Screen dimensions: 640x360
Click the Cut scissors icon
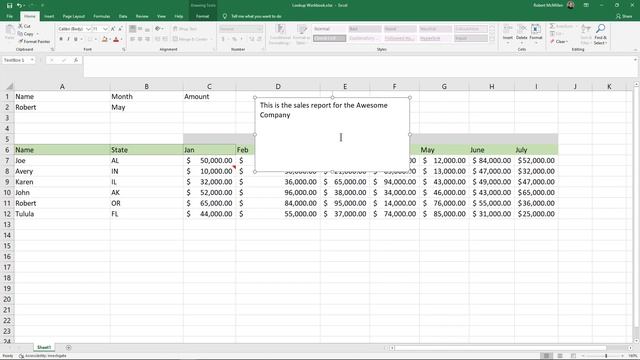pos(20,26)
